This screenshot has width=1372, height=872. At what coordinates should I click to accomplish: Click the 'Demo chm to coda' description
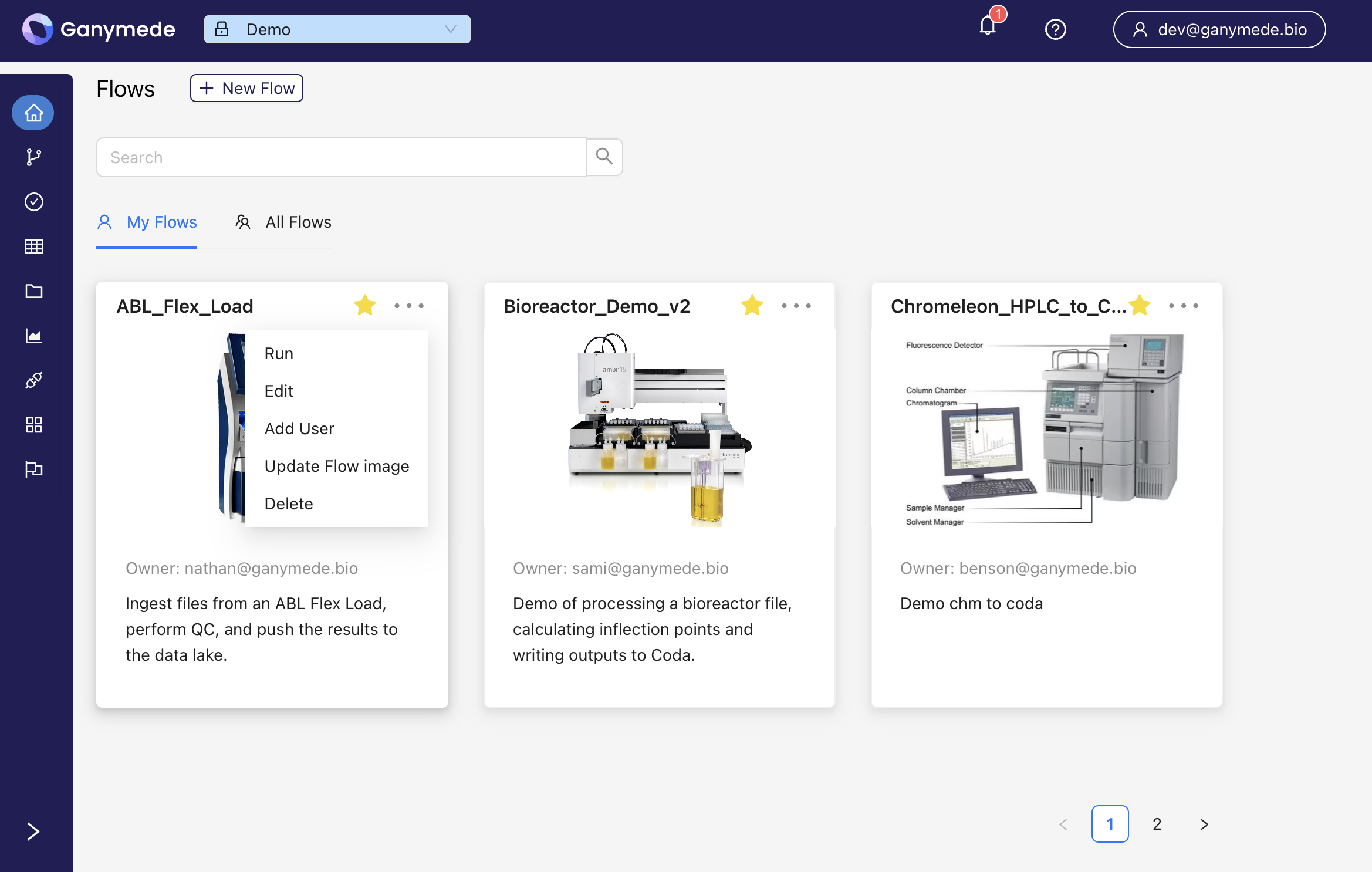(x=971, y=603)
